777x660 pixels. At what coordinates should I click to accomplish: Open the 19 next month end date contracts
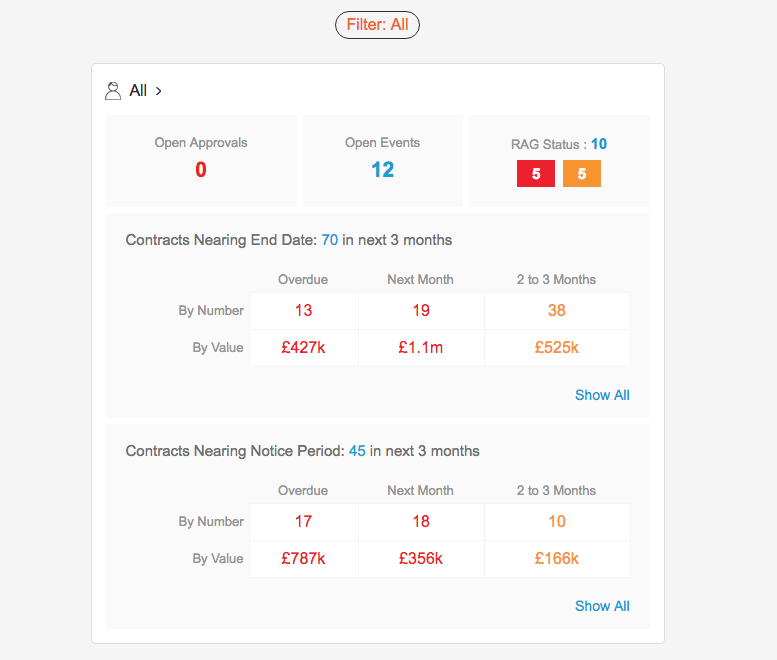coord(421,311)
